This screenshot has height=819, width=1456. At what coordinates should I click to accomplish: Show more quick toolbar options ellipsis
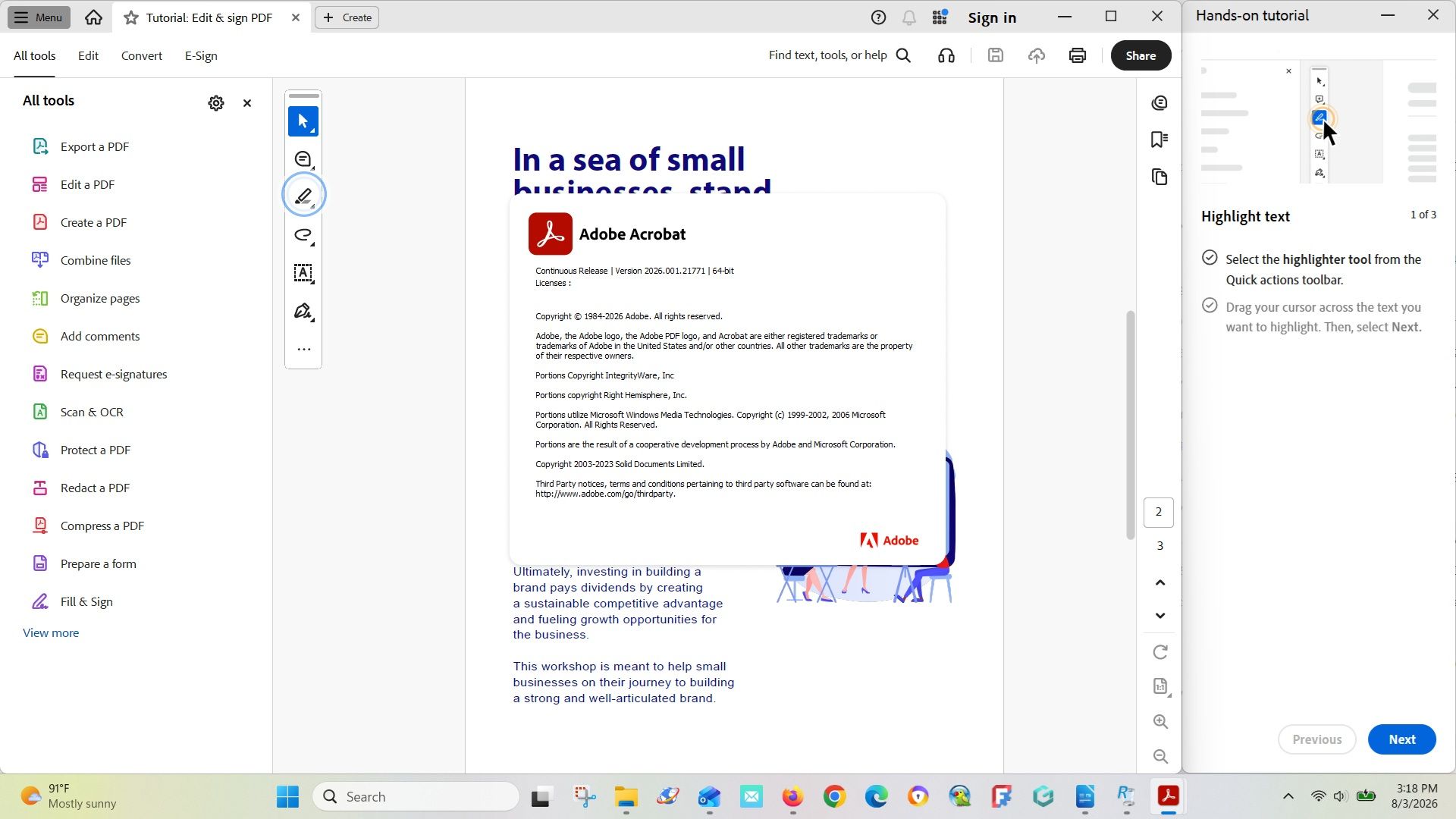point(303,350)
